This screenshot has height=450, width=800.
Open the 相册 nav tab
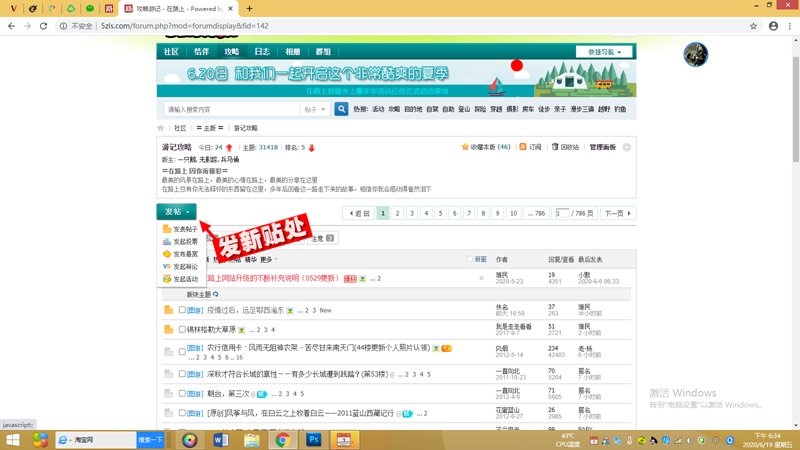[293, 52]
